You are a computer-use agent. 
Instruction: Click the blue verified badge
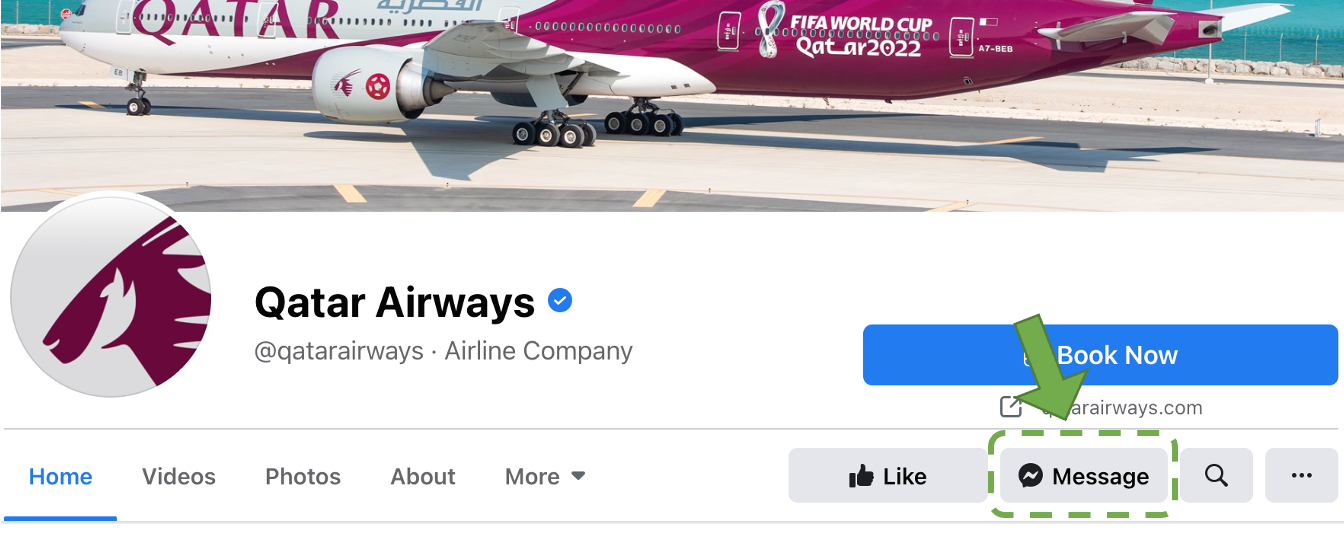(x=560, y=300)
